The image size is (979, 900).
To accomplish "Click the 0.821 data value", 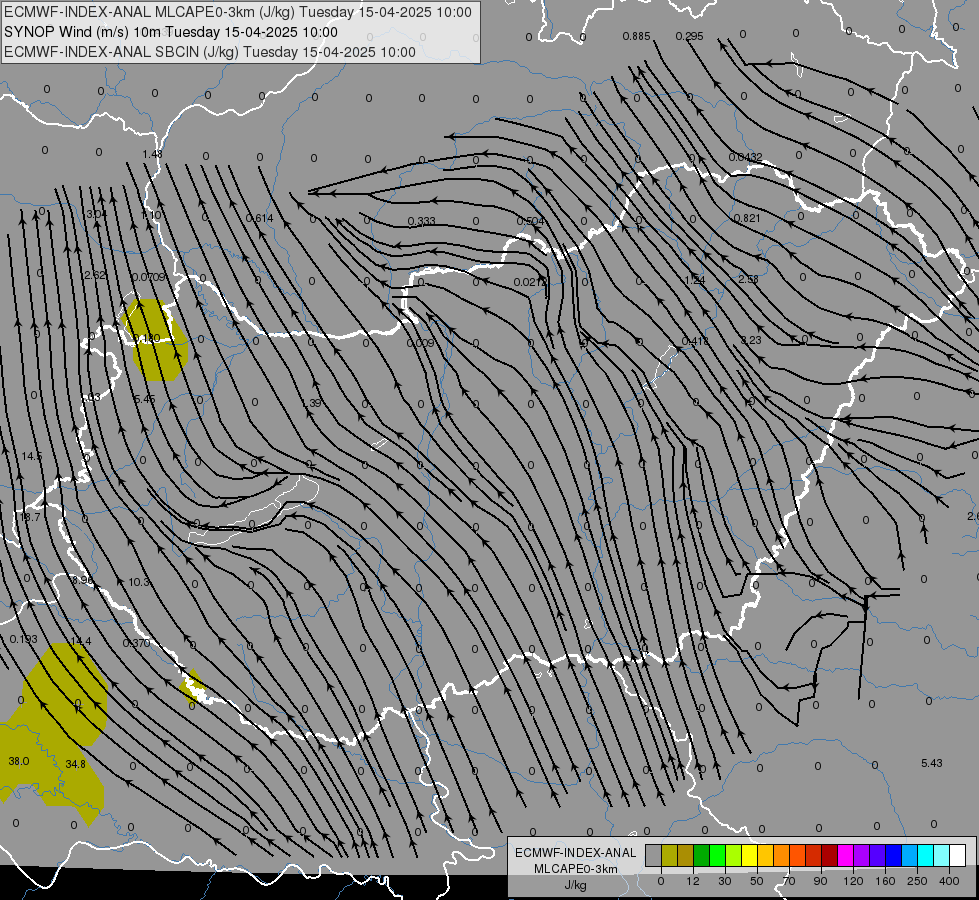I will (747, 218).
